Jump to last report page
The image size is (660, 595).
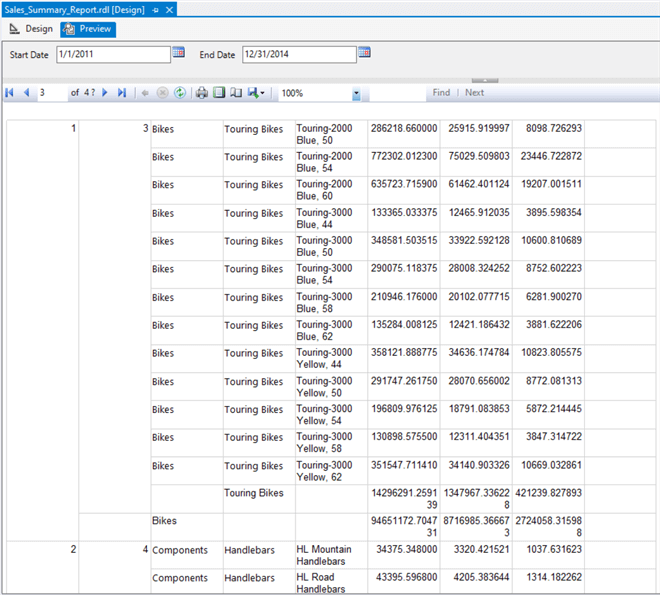122,93
